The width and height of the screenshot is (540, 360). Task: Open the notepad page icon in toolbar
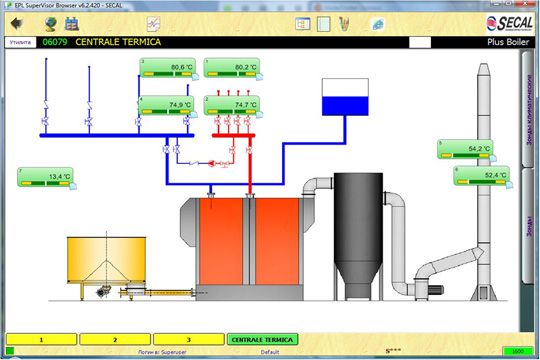pos(323,24)
